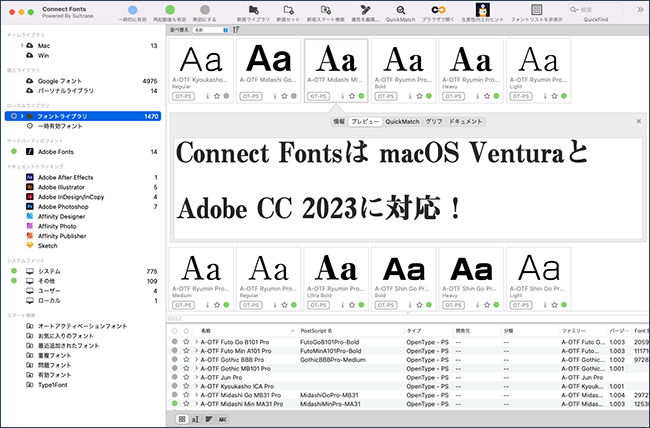This screenshot has width=650, height=428.
Task: Toggle activation dot on A-OTF Ryumin Heavy tile
Action: click(x=497, y=96)
